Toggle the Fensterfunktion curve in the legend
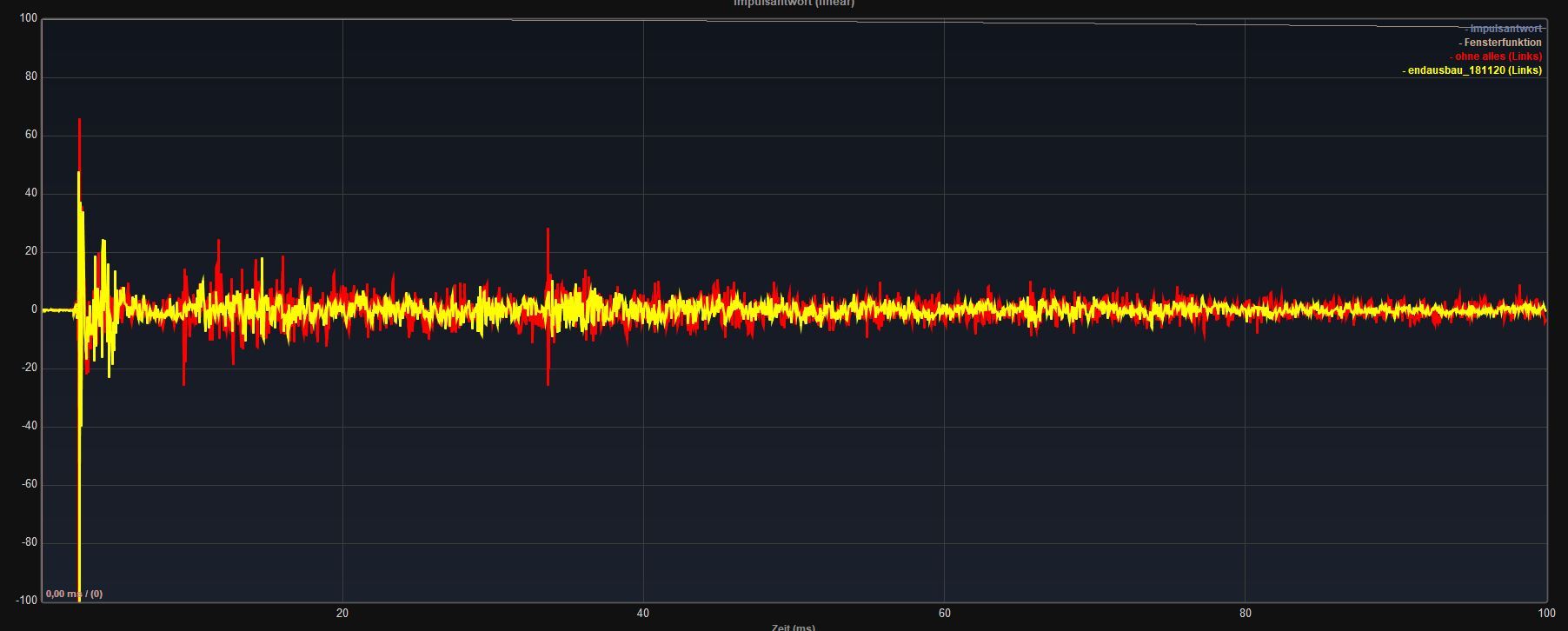Viewport: 1568px width, 631px height. pos(1501,43)
